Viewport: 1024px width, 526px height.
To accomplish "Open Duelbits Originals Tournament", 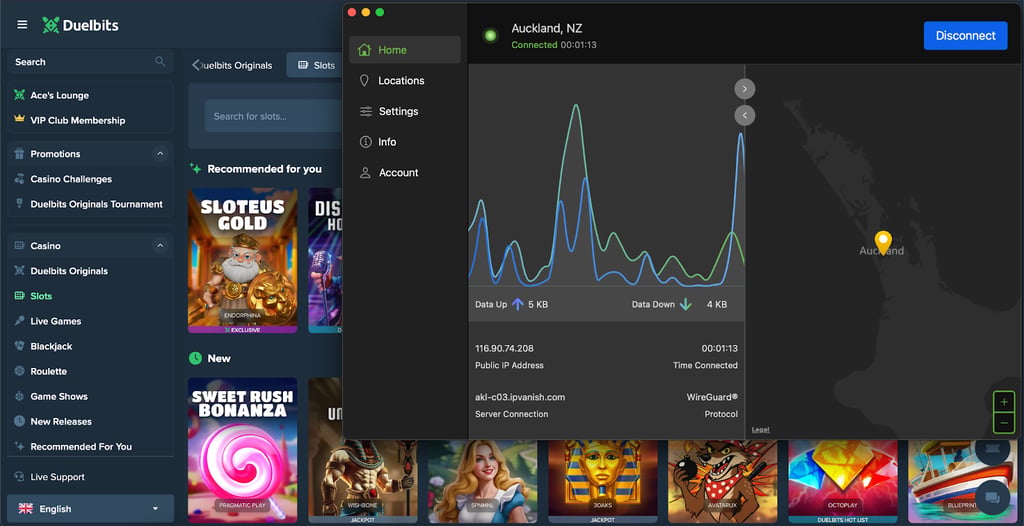I will [x=90, y=204].
